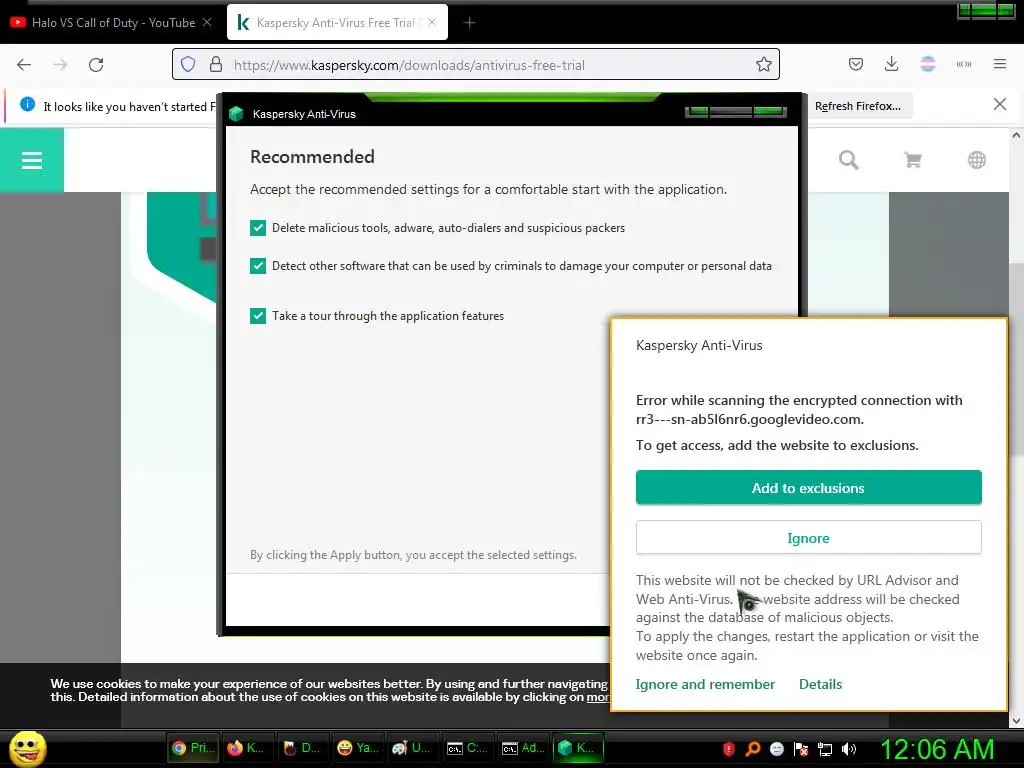
Task: Bookmark this page with the star icon
Action: click(x=763, y=65)
